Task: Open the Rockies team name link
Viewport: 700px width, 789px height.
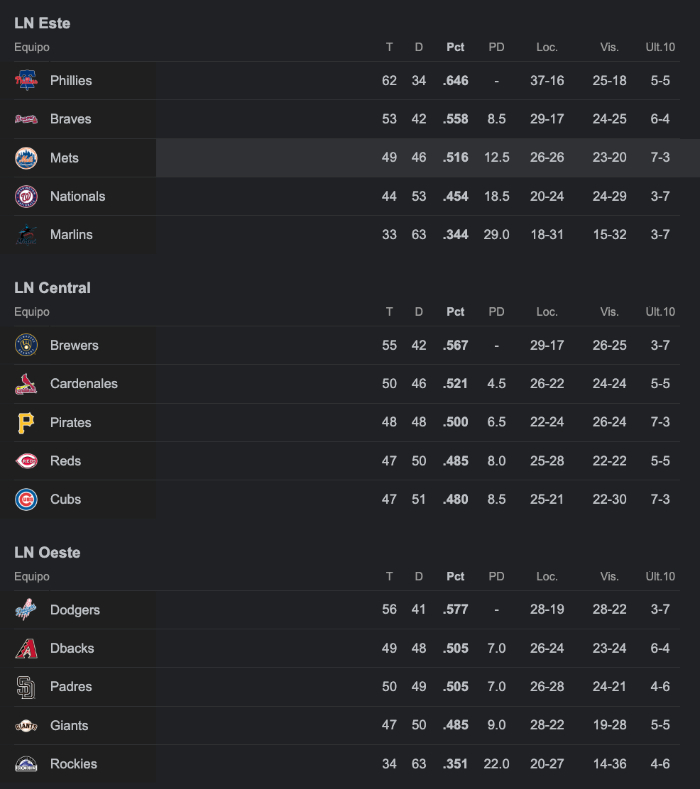Action: (x=73, y=764)
